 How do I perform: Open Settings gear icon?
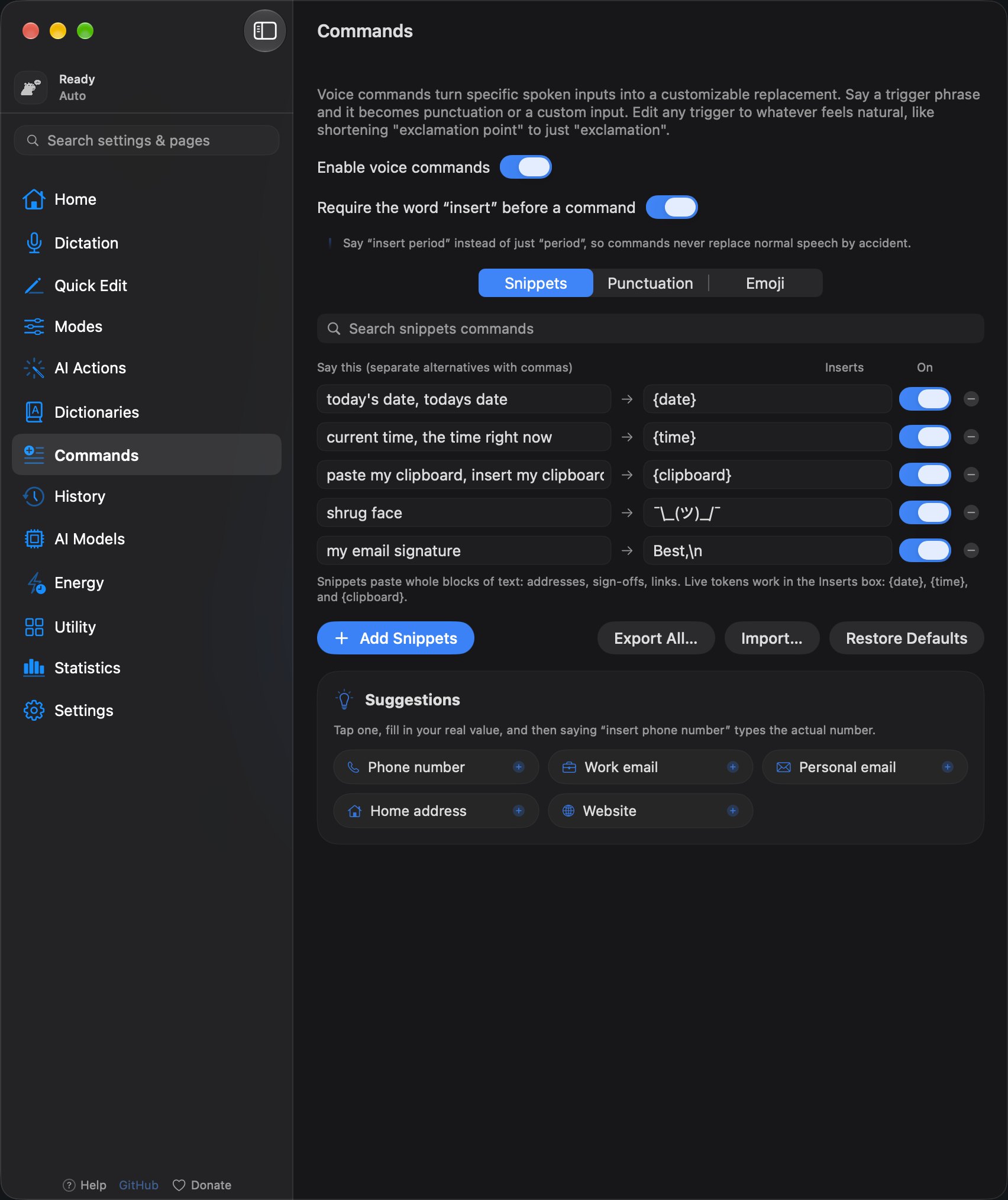coord(34,710)
